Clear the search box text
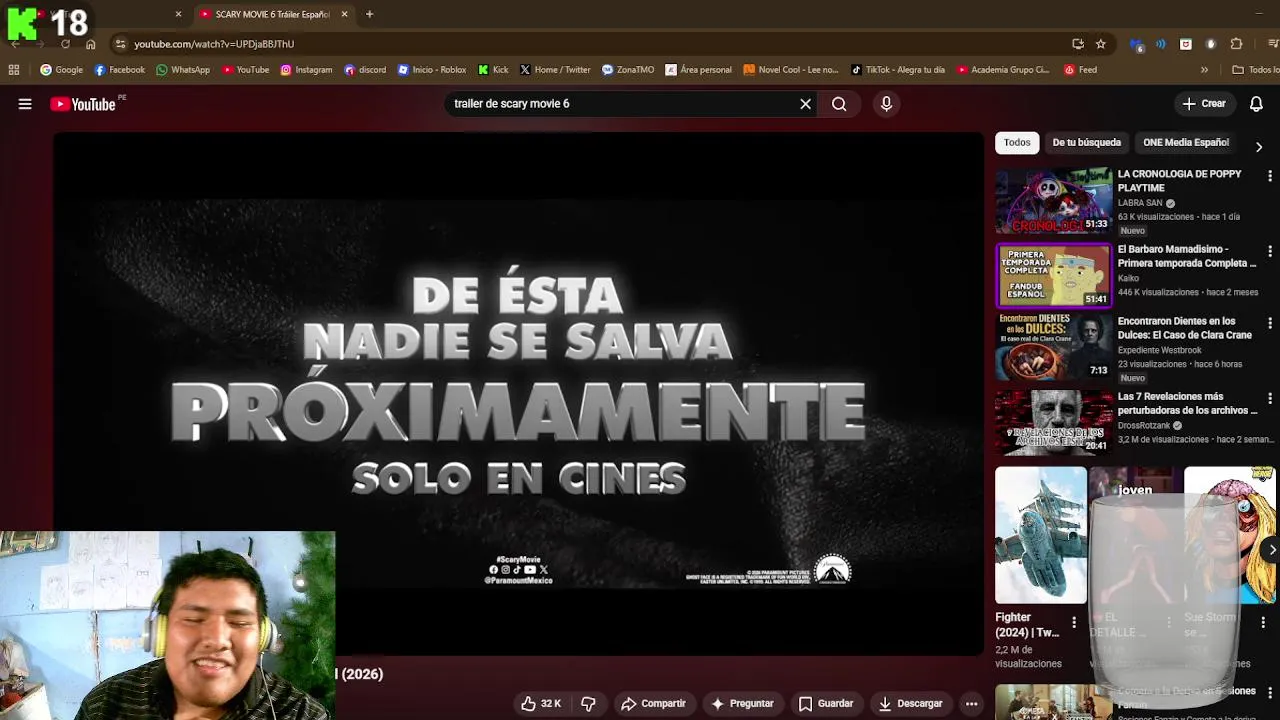1280x720 pixels. coord(805,104)
